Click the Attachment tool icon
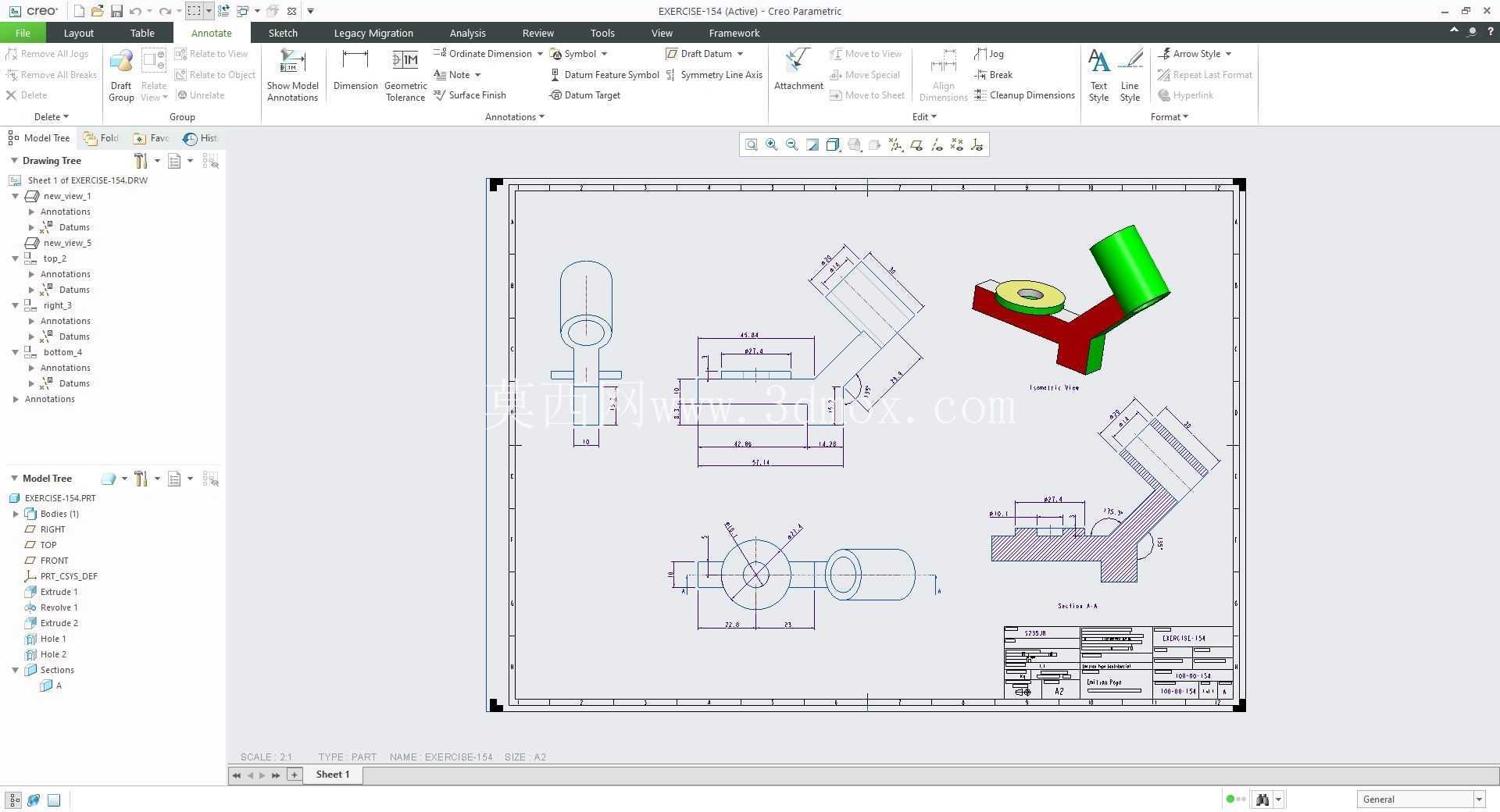 coord(798,70)
